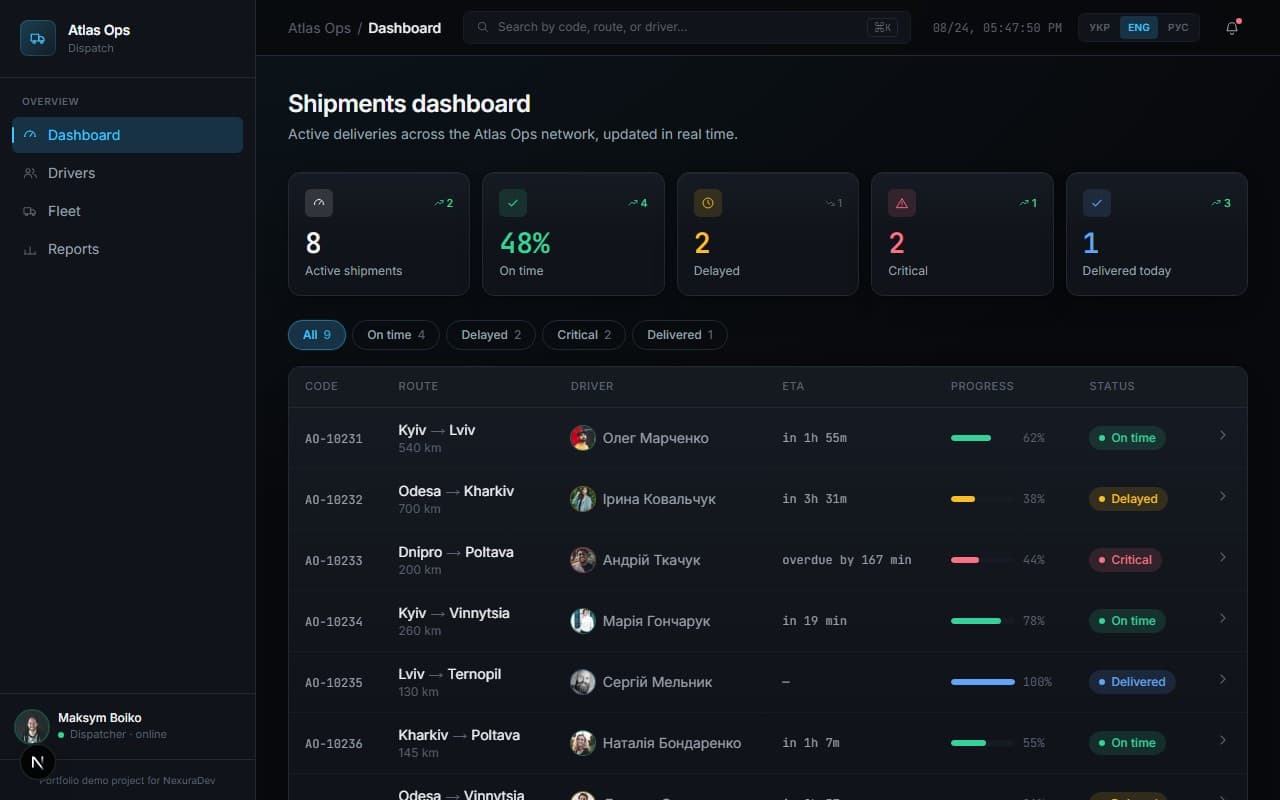Viewport: 1280px width, 800px height.
Task: Focus the search by code, route, driver field
Action: (687, 27)
